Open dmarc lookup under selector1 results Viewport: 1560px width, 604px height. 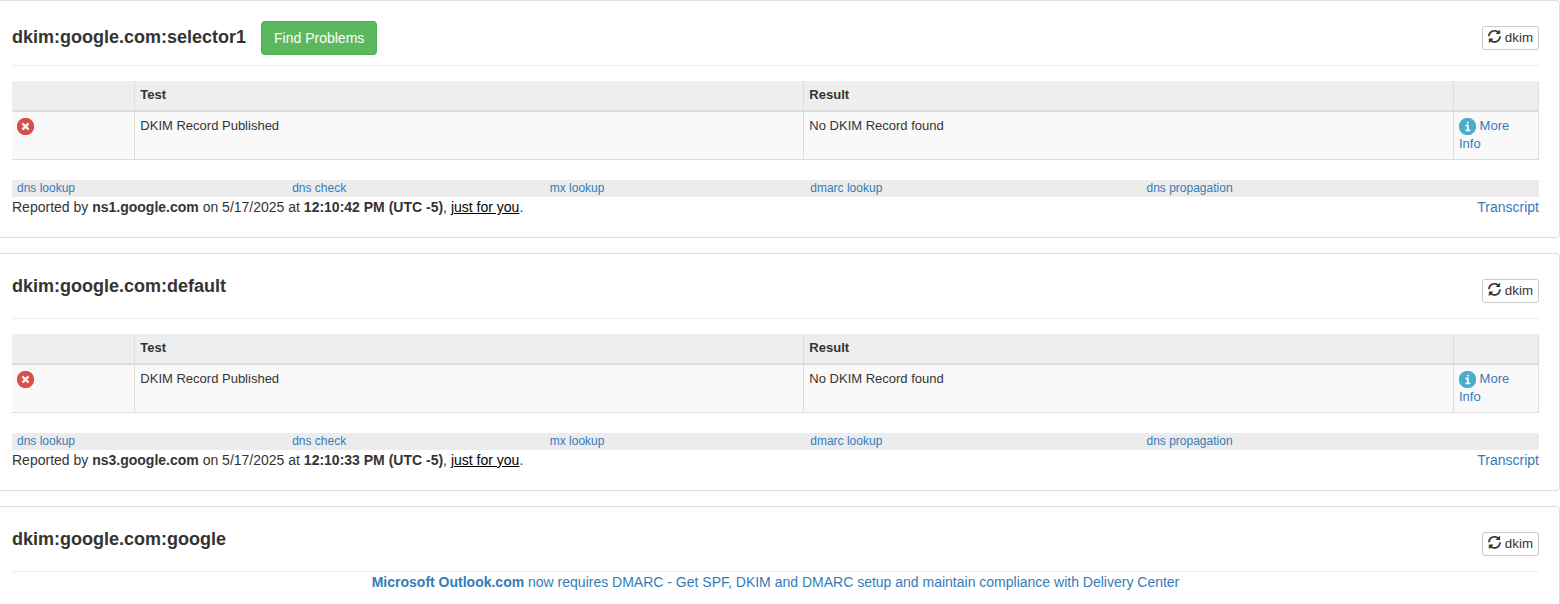pyautogui.click(x=846, y=188)
